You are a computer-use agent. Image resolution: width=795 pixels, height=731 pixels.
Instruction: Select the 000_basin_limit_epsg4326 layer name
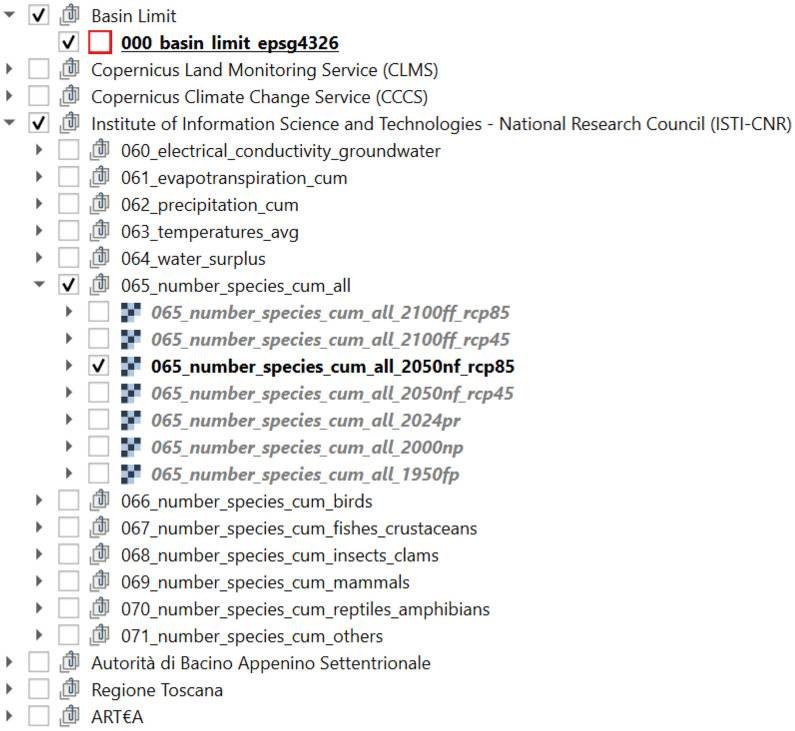coord(230,43)
